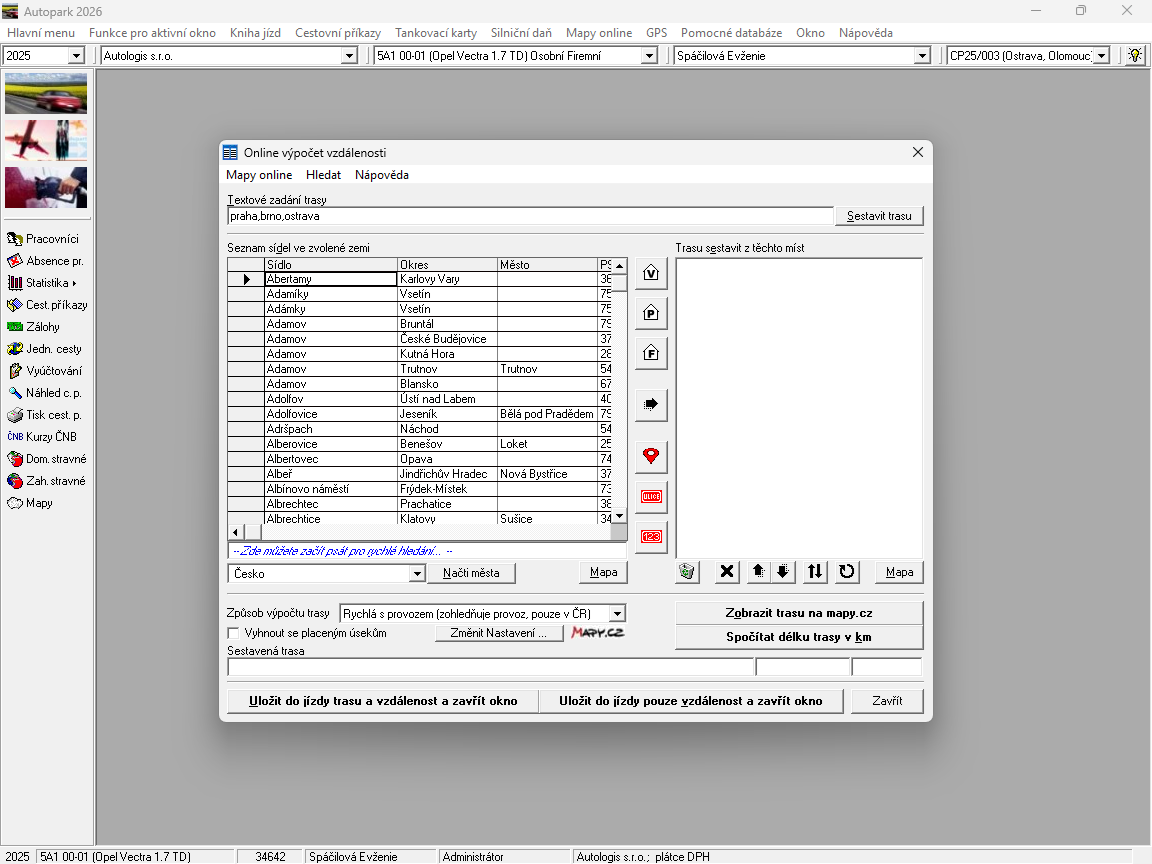
Task: Expand the driver Spáčilová Evženie dropdown
Action: 922,56
